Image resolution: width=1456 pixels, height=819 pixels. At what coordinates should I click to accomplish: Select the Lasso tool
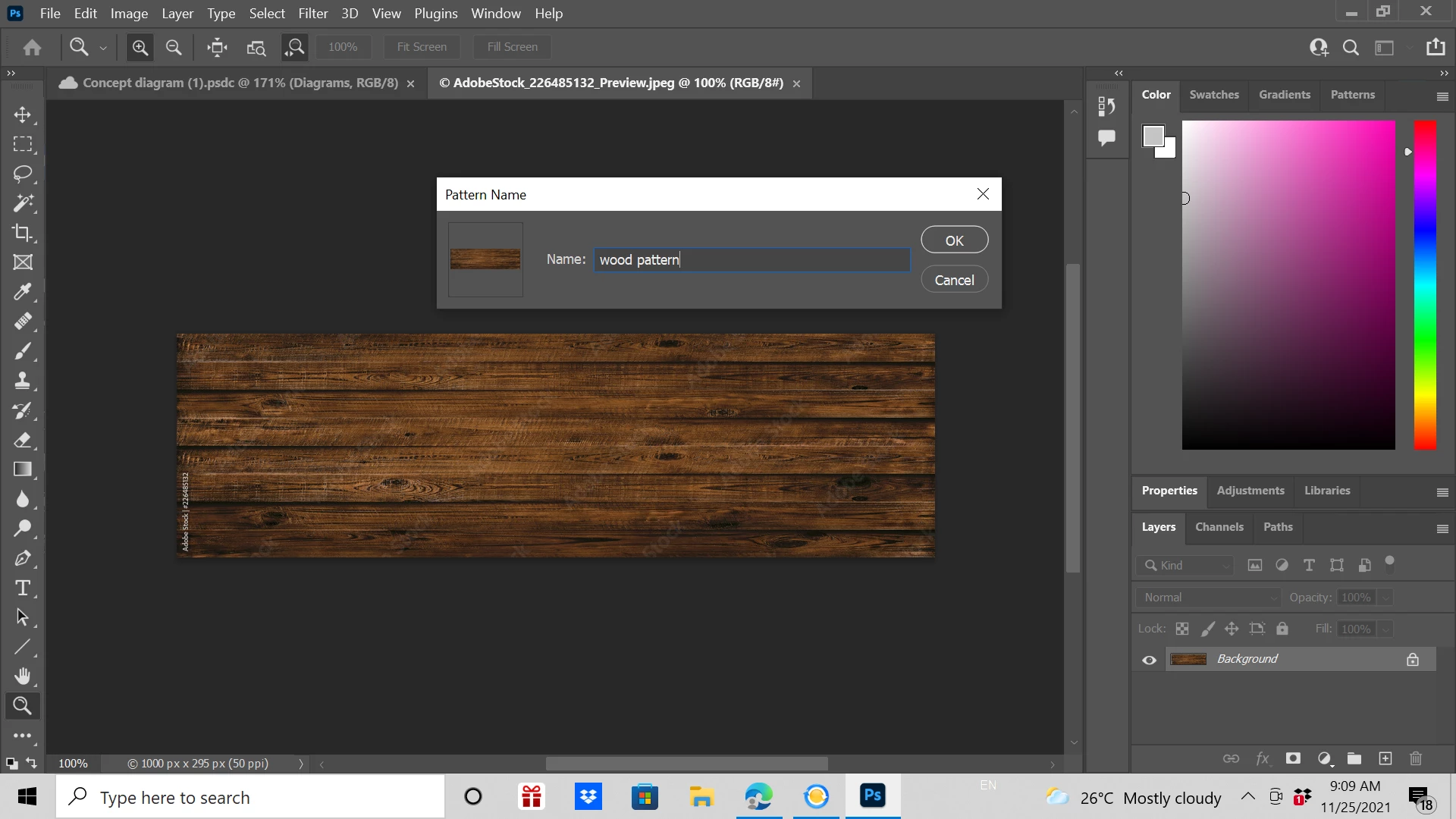pyautogui.click(x=23, y=174)
